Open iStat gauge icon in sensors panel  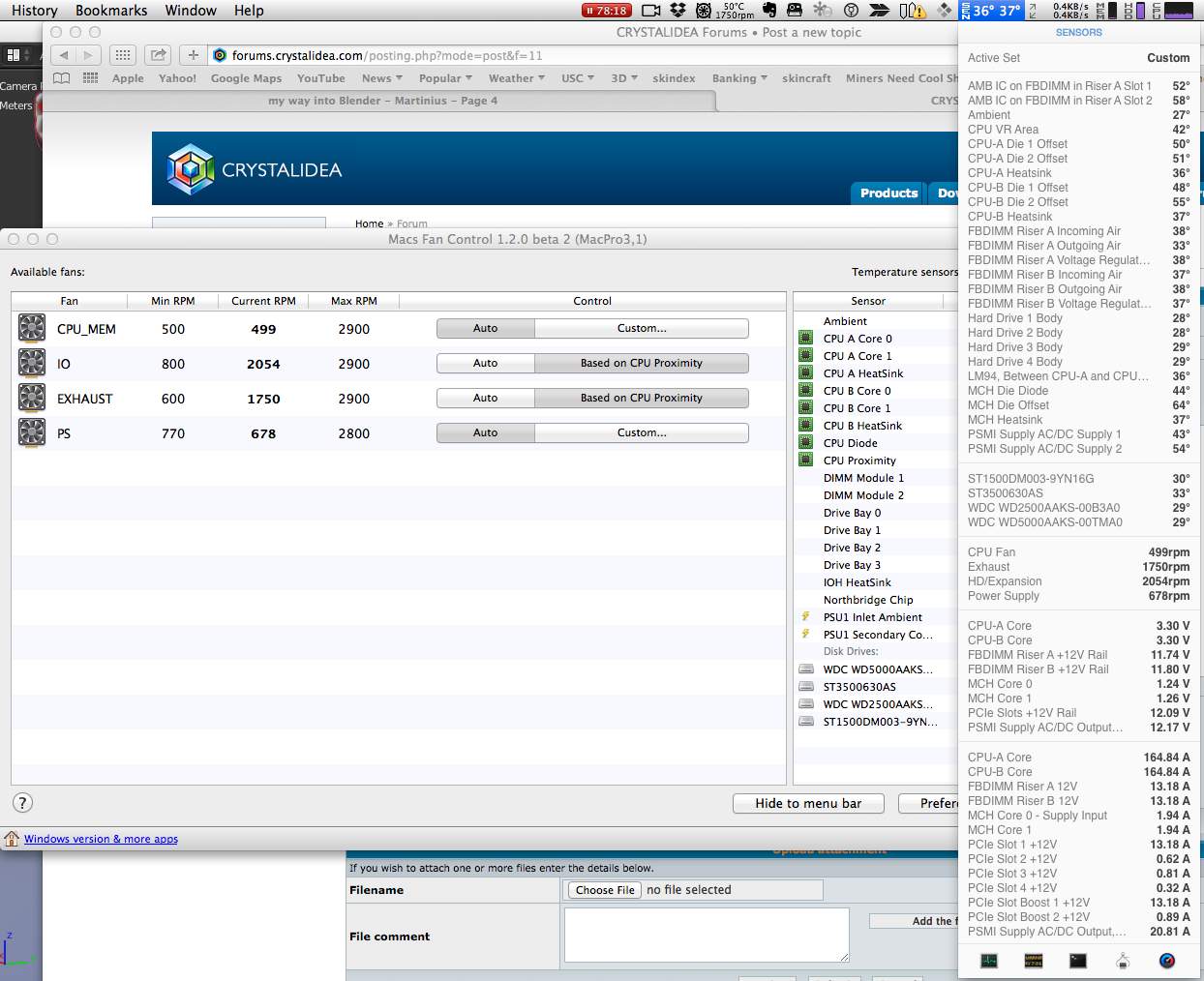pos(1167,960)
